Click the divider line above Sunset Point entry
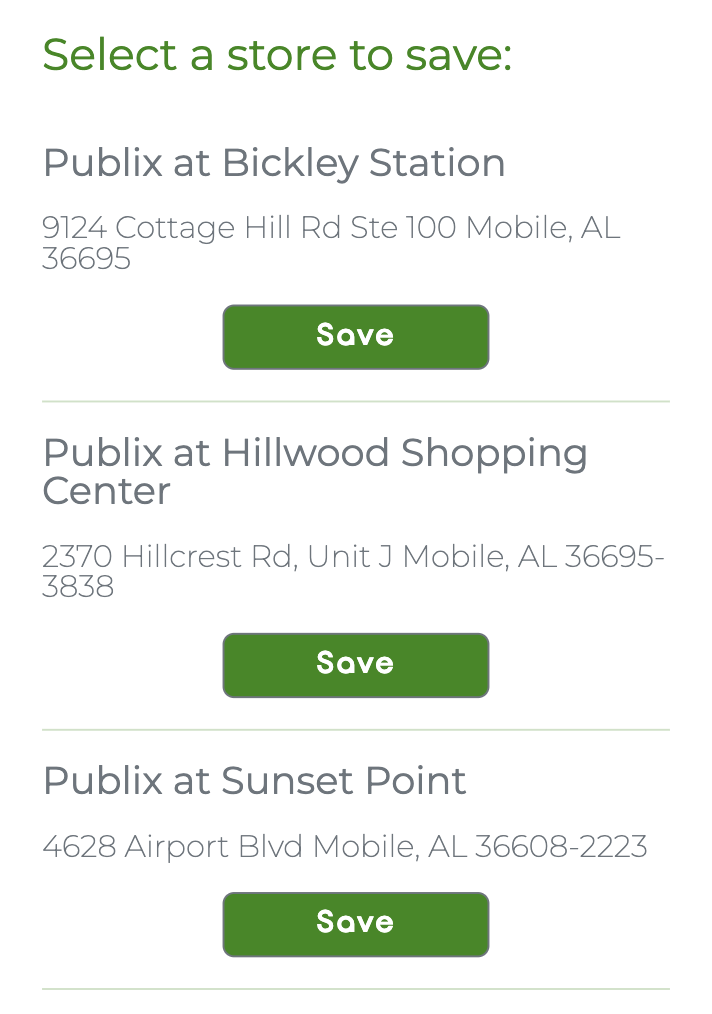The width and height of the screenshot is (712, 1014). coord(355,730)
